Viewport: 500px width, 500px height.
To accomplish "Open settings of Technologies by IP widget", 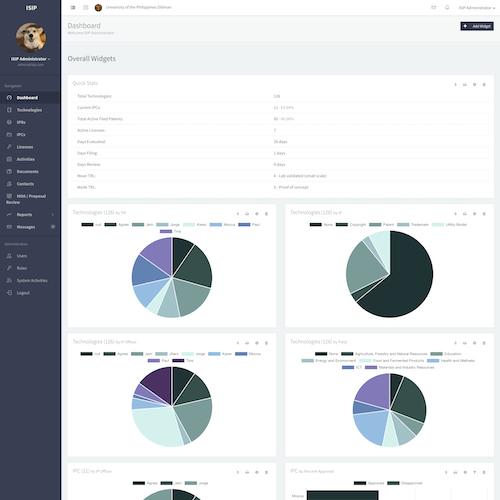I will (x=474, y=214).
